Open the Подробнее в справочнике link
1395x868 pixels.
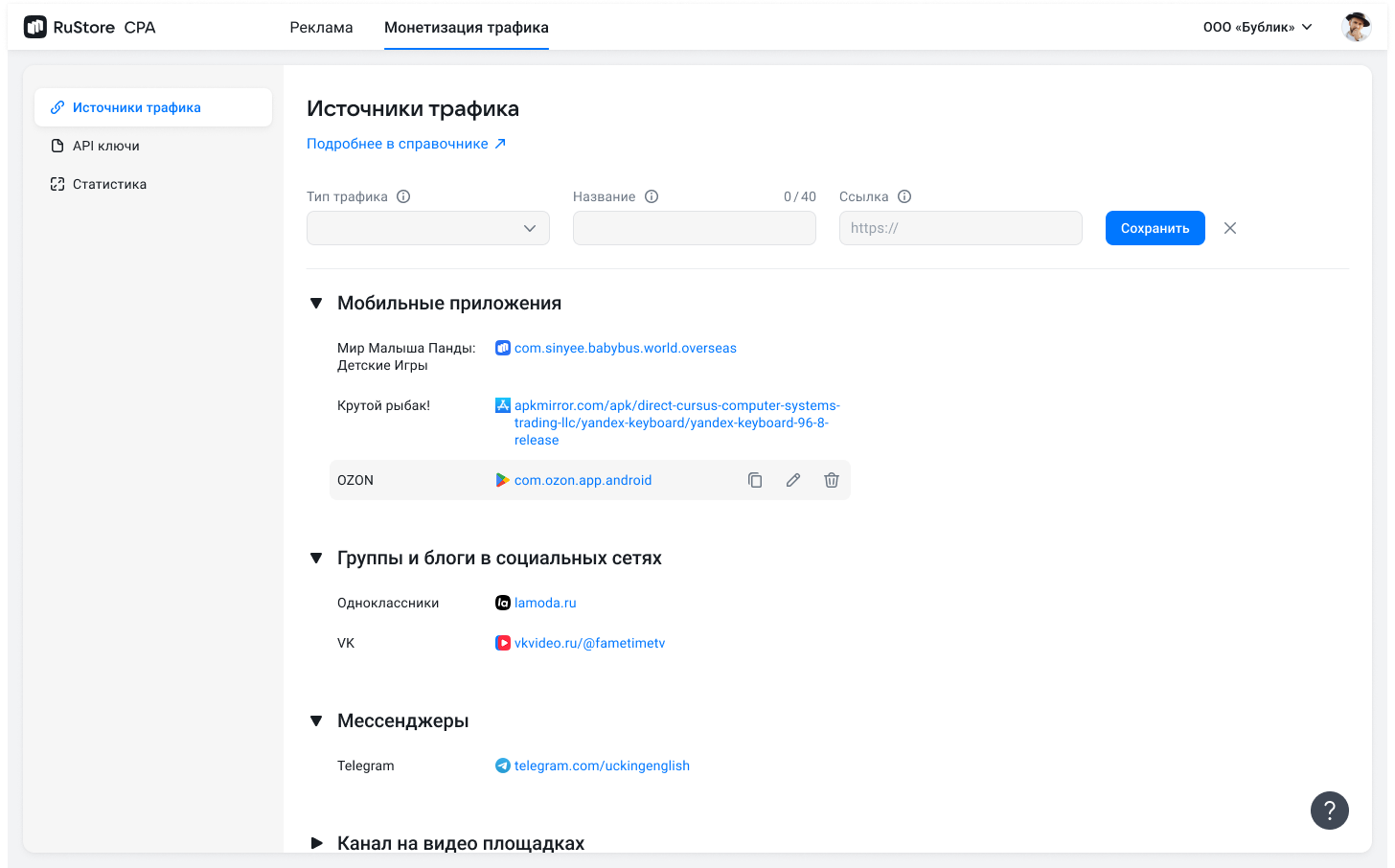405,144
